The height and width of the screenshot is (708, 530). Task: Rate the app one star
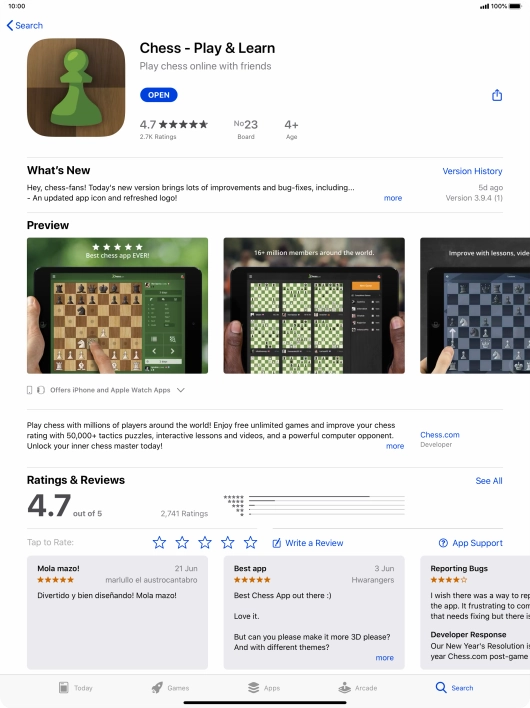(159, 542)
